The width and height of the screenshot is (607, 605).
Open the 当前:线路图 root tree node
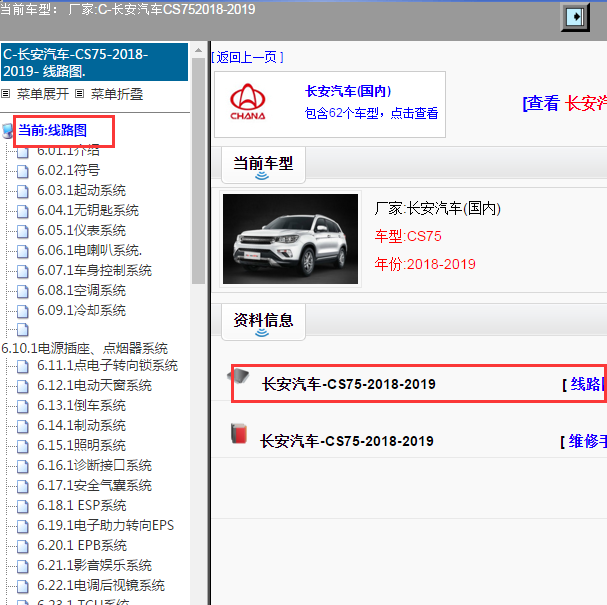click(52, 130)
